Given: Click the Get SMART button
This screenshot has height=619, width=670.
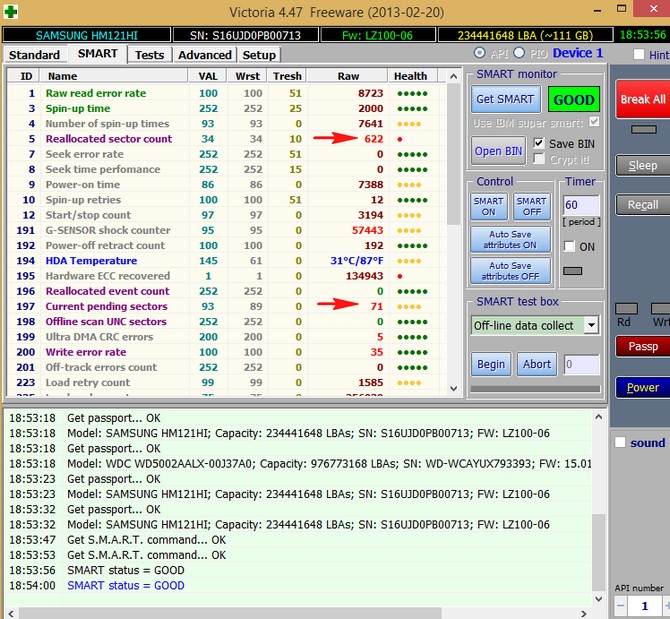Looking at the screenshot, I should click(505, 100).
